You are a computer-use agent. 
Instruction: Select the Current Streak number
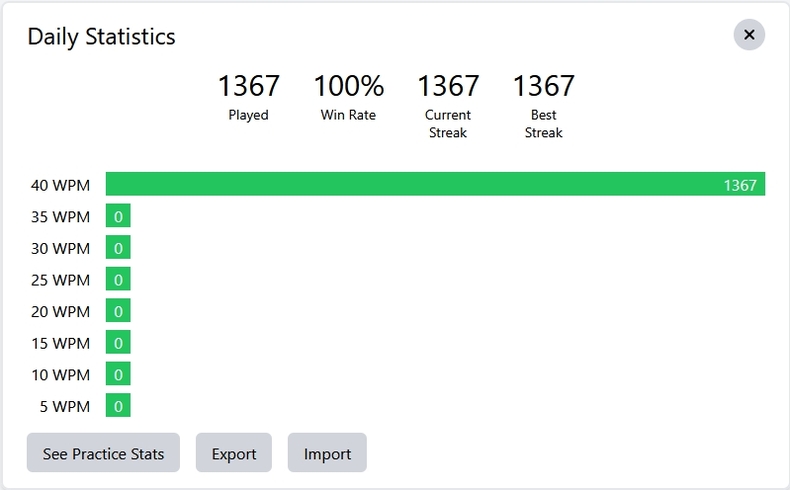tap(448, 86)
